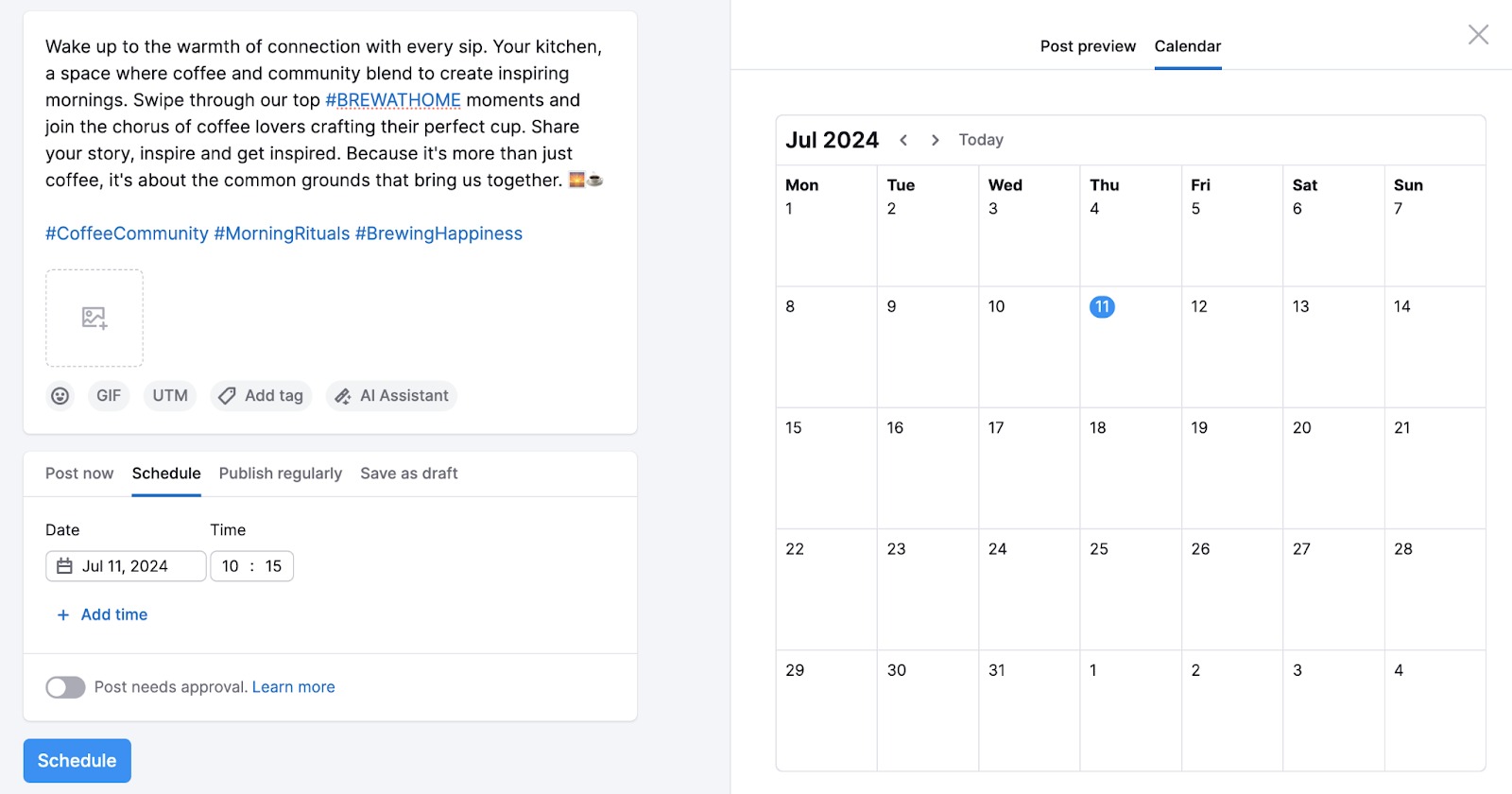Open the emoji picker
The height and width of the screenshot is (794, 1512).
pos(60,396)
